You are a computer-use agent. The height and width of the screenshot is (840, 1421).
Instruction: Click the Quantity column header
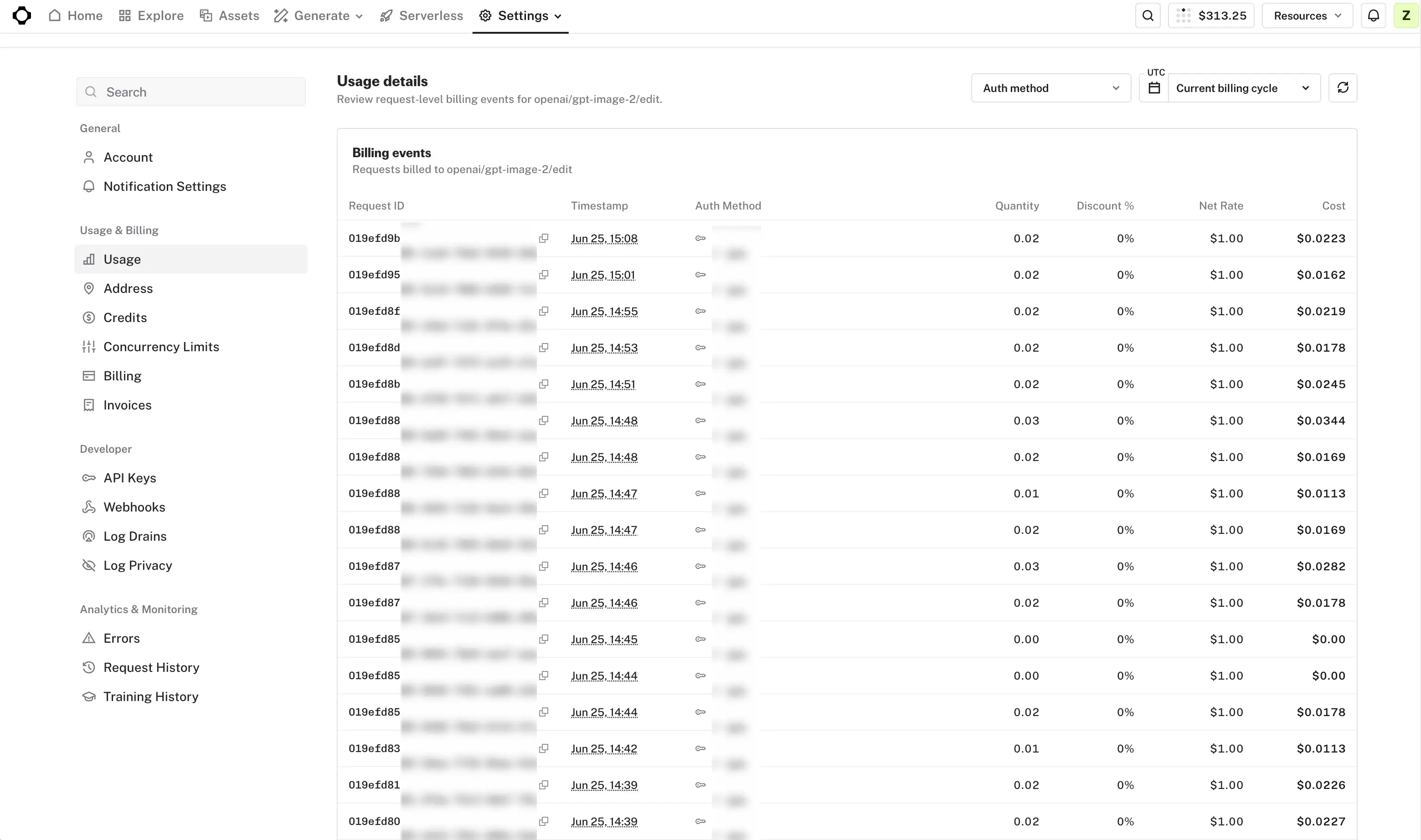1017,205
